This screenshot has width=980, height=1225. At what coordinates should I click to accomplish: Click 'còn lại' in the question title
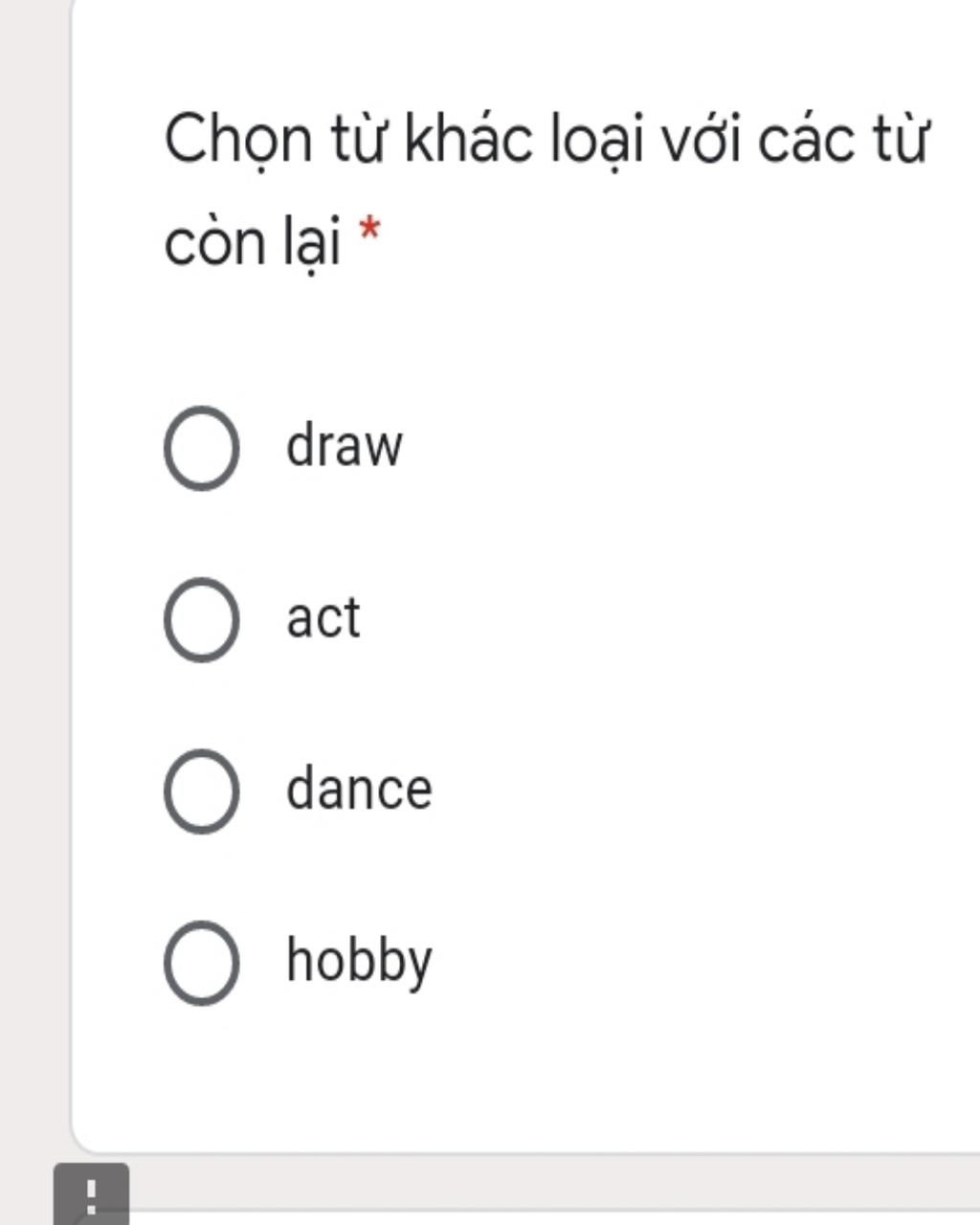[253, 242]
